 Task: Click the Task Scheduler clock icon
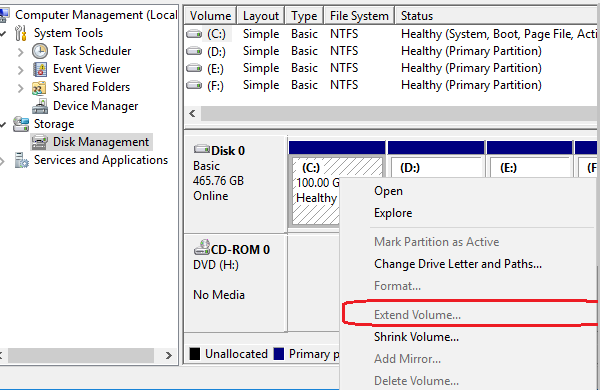tap(40, 51)
